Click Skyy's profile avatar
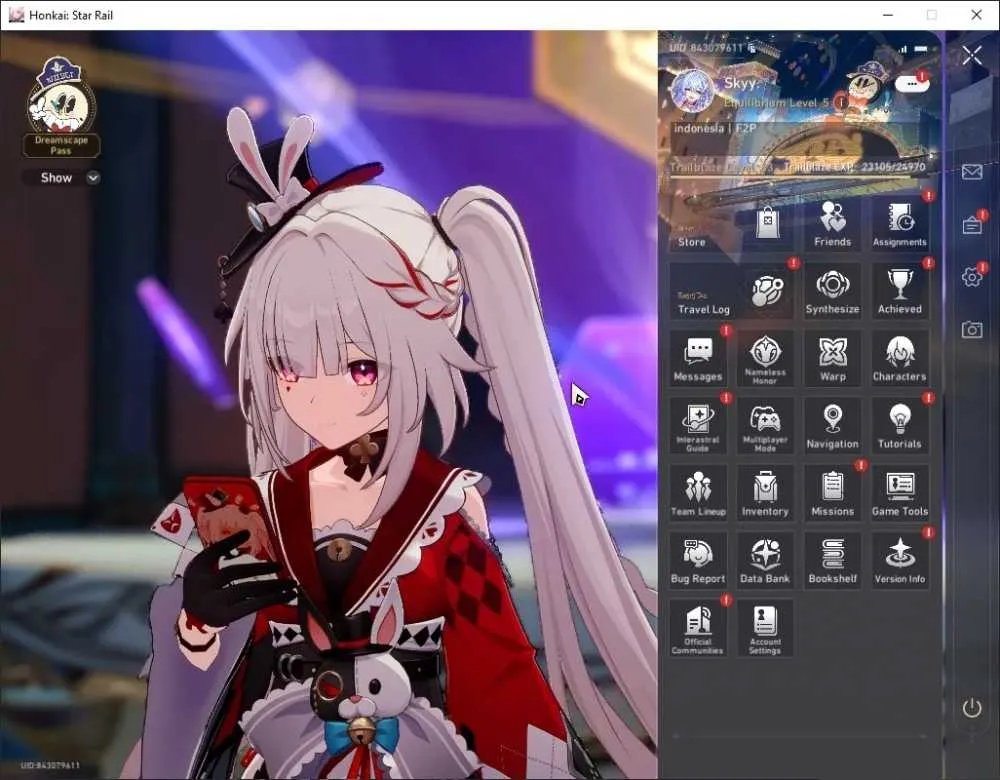 691,90
